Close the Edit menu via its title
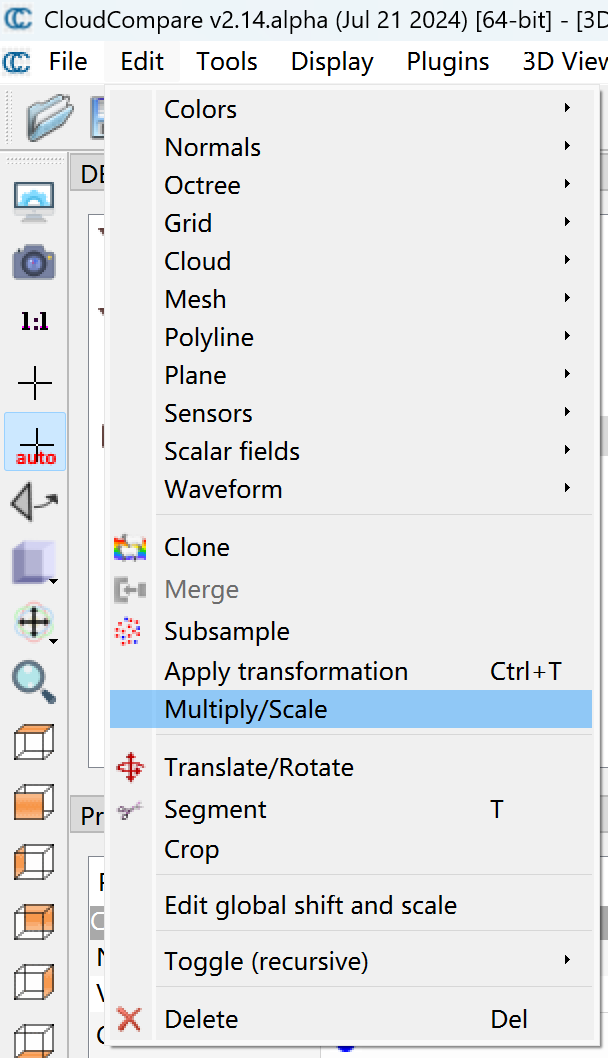The width and height of the screenshot is (608, 1058). pyautogui.click(x=142, y=61)
